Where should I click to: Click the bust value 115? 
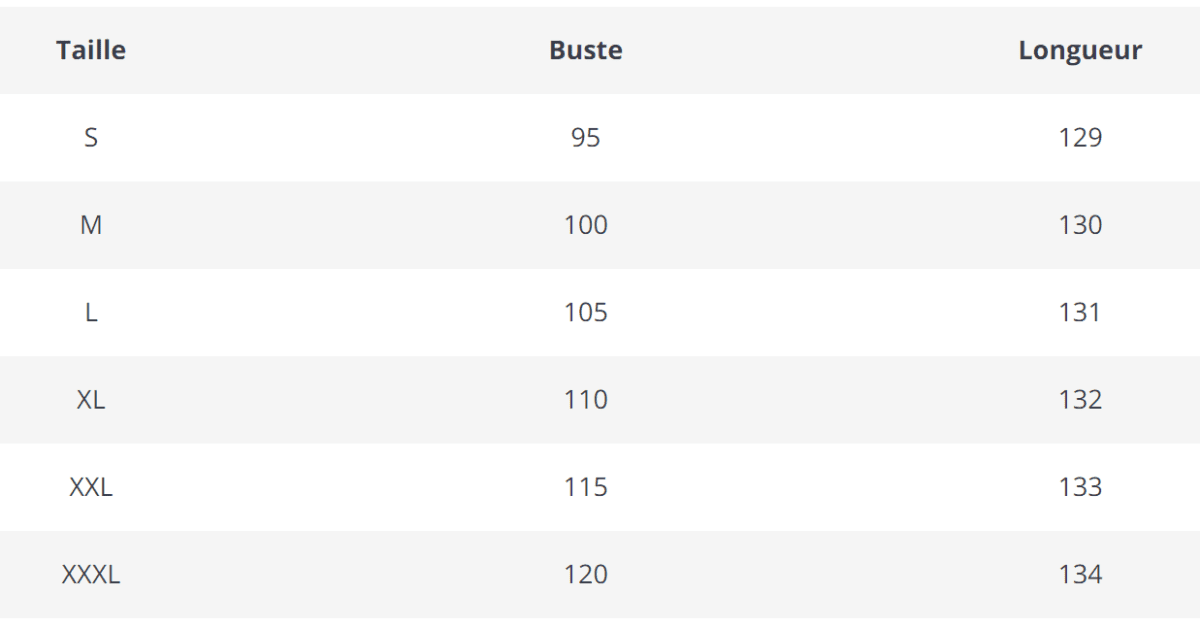tap(585, 487)
